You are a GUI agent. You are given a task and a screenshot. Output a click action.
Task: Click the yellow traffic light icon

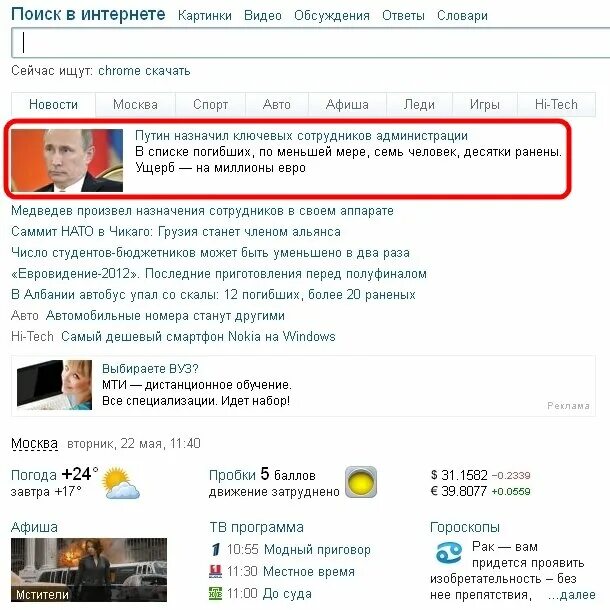tap(361, 482)
